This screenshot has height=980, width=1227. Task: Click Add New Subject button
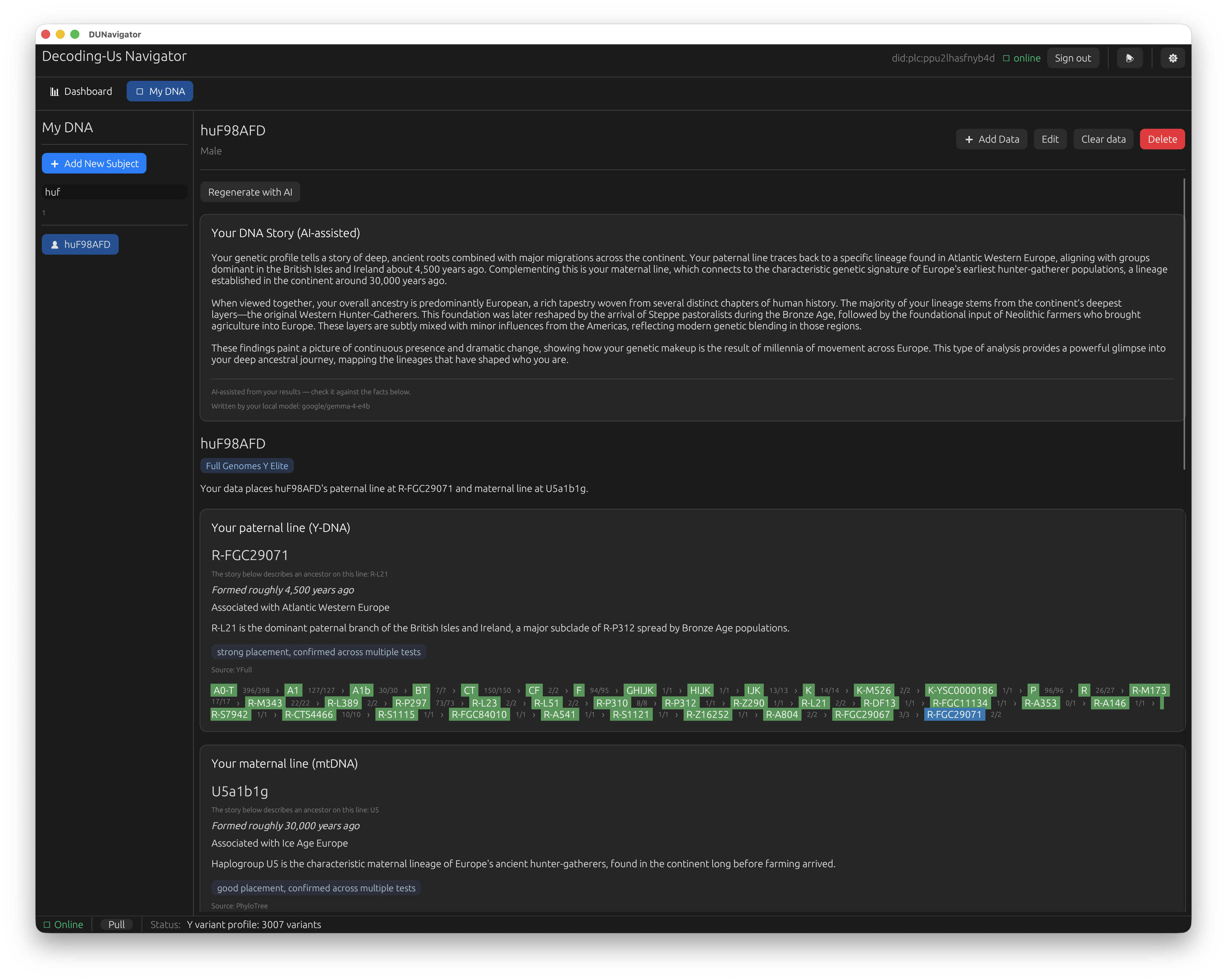(94, 164)
